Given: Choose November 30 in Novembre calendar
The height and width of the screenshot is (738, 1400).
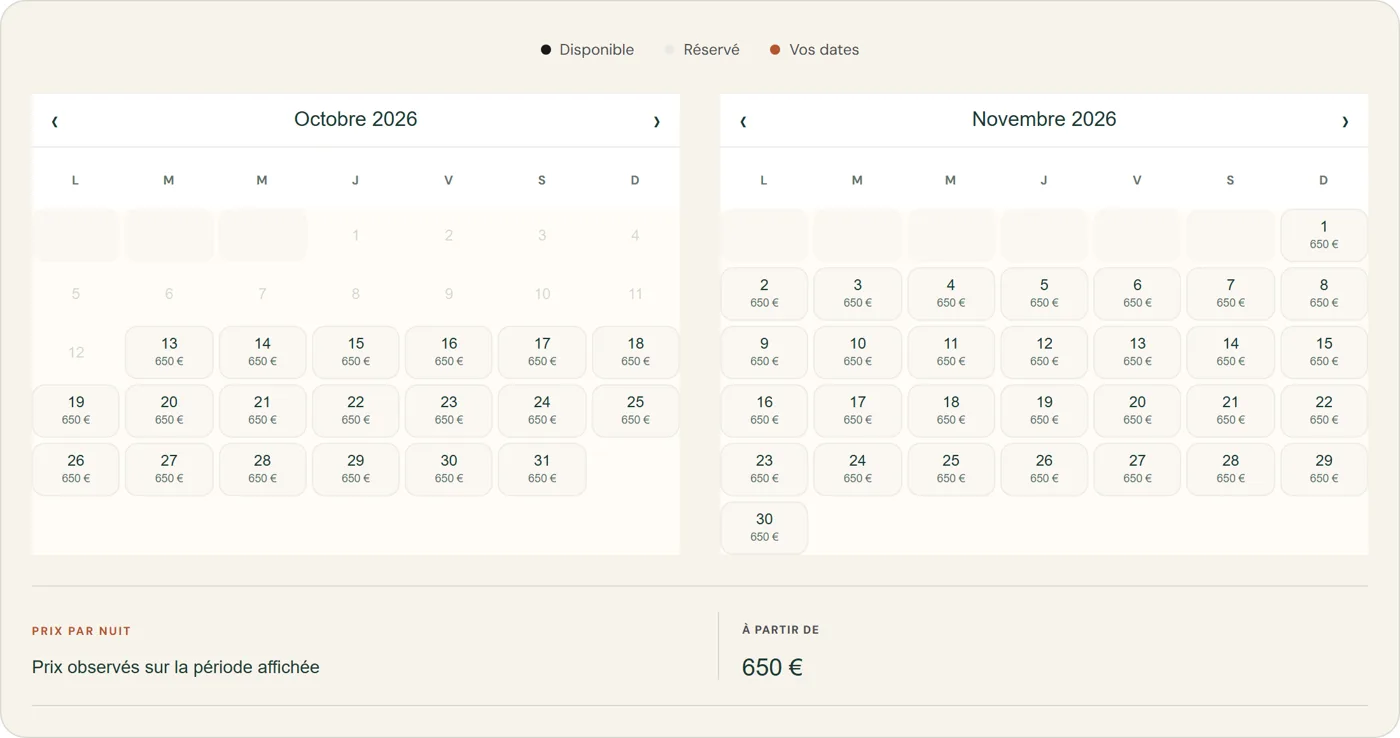Looking at the screenshot, I should click(x=764, y=528).
